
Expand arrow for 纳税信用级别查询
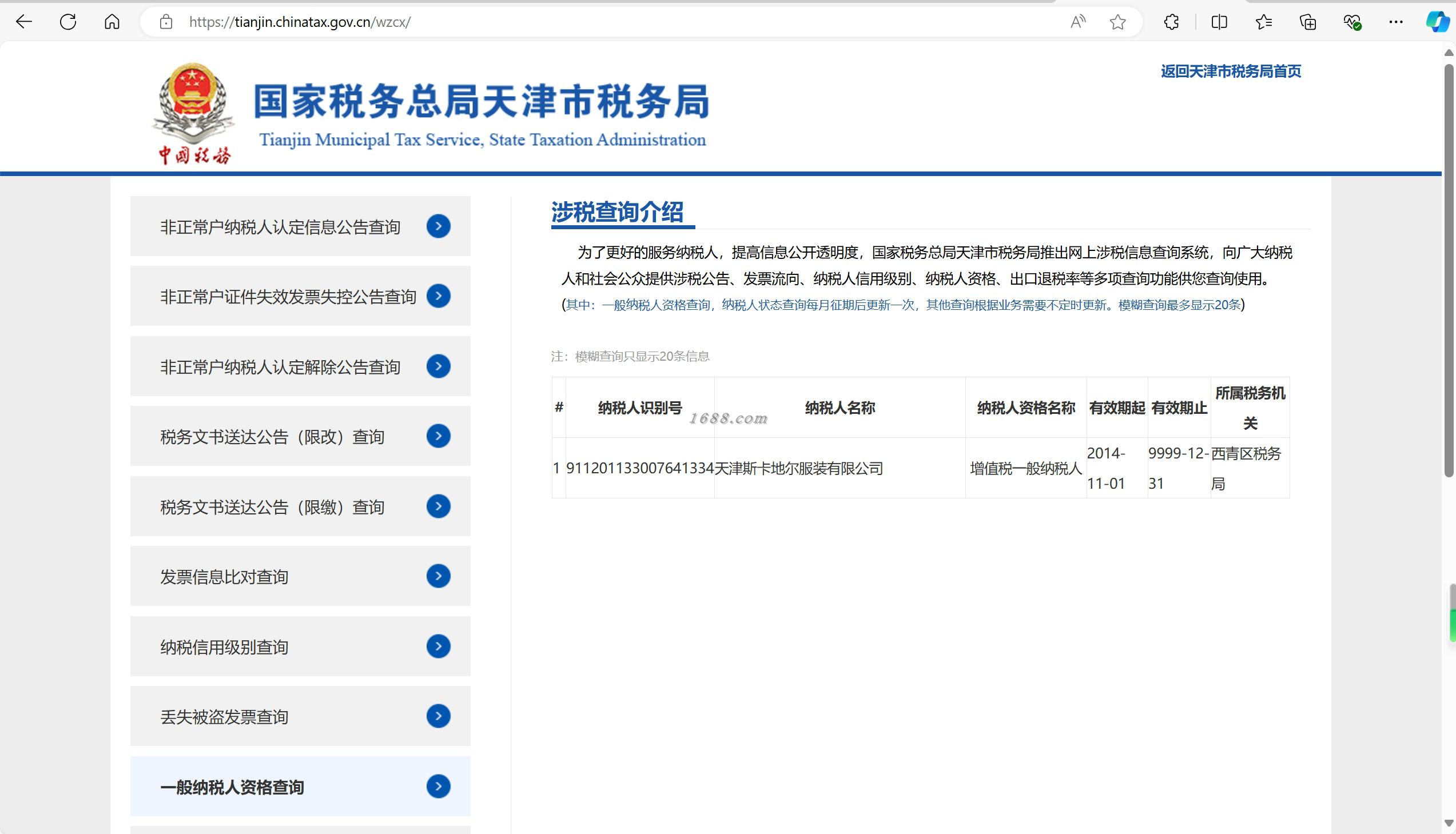click(x=439, y=646)
